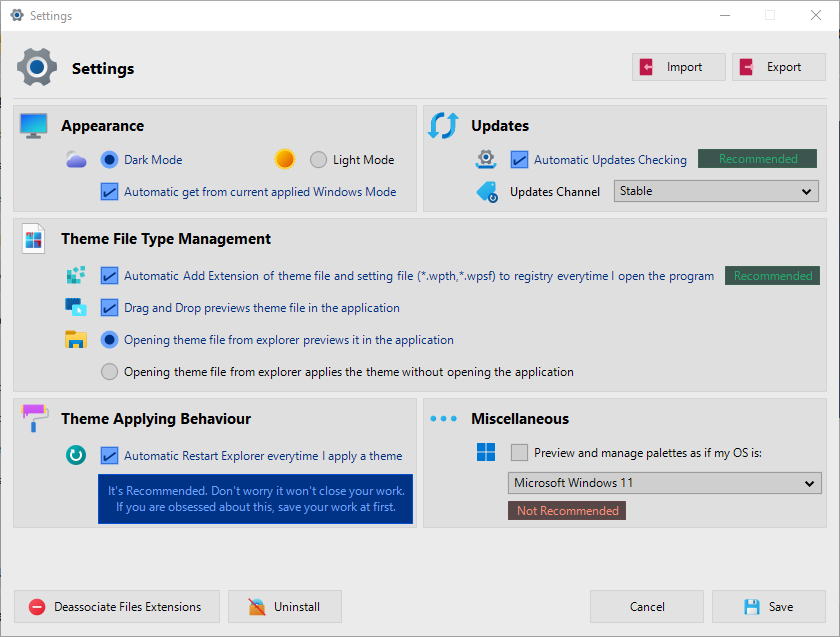The image size is (840, 637).
Task: Select opening theme file previews it option
Action: click(x=109, y=340)
